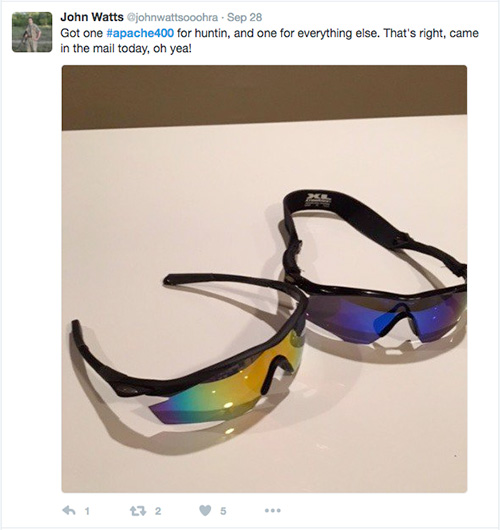This screenshot has width=500, height=530.
Task: Retweet the apache400 sunglasses tweet
Action: coord(138,510)
